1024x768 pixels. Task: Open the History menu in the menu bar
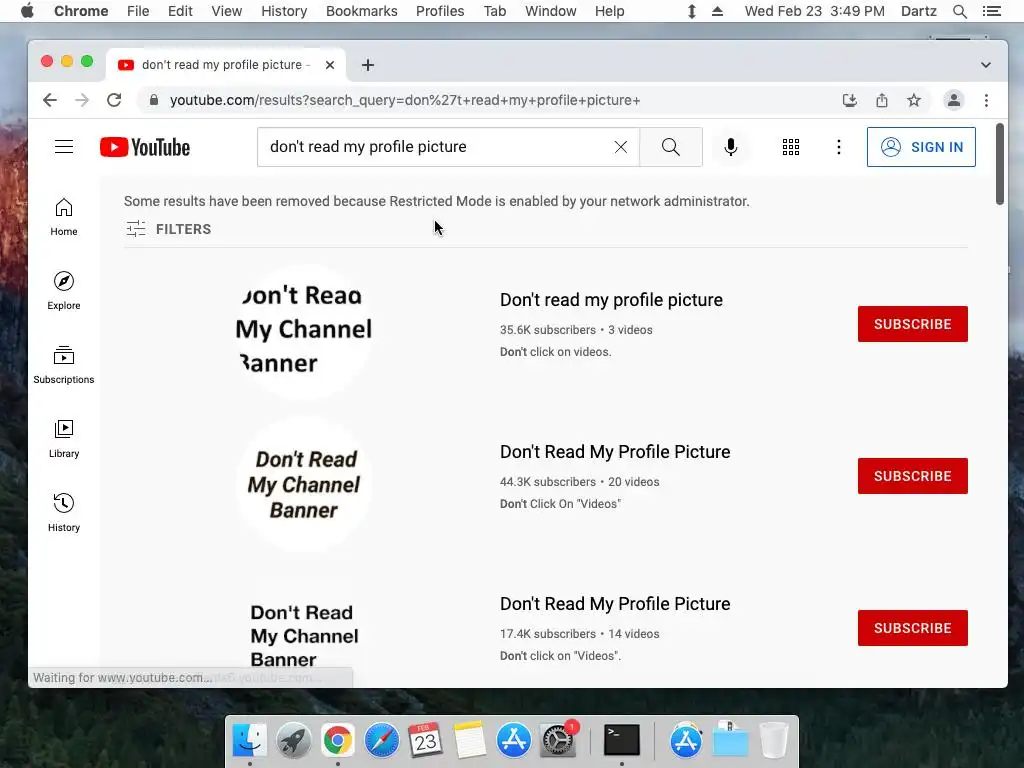point(284,11)
